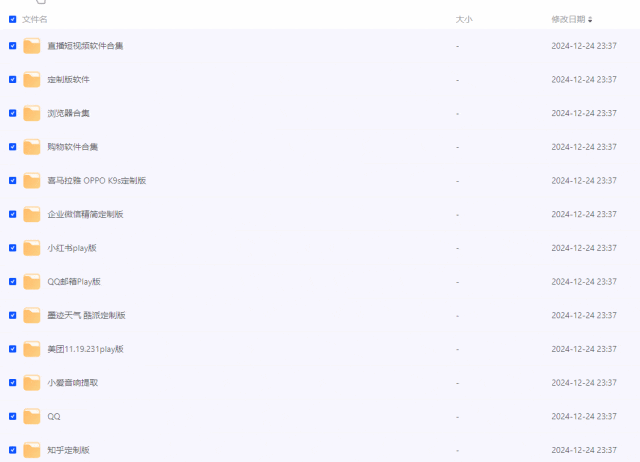Open folder icon for 喜马拉雅 OPPO K9s定制版
640x462 pixels.
[31, 180]
